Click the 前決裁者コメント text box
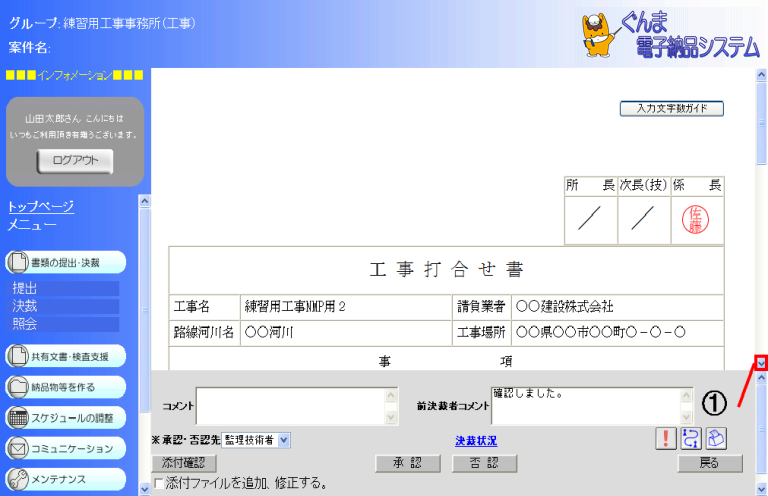The height and width of the screenshot is (496, 768). click(586, 406)
